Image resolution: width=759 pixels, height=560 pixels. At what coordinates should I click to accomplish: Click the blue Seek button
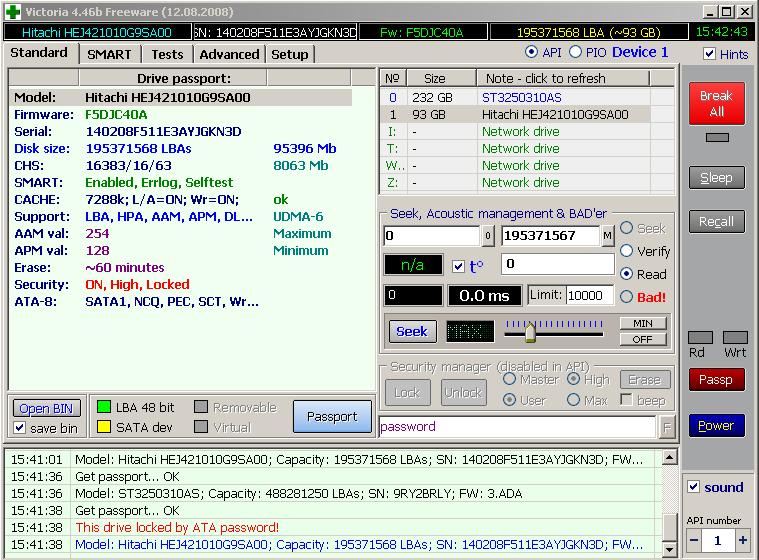tap(412, 331)
